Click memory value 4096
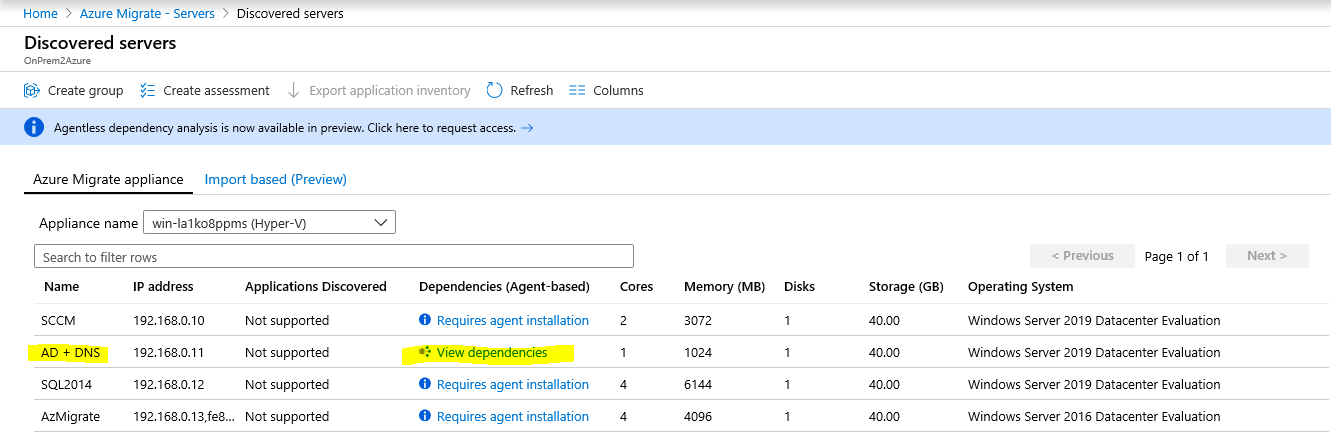1331x441 pixels. click(x=698, y=416)
